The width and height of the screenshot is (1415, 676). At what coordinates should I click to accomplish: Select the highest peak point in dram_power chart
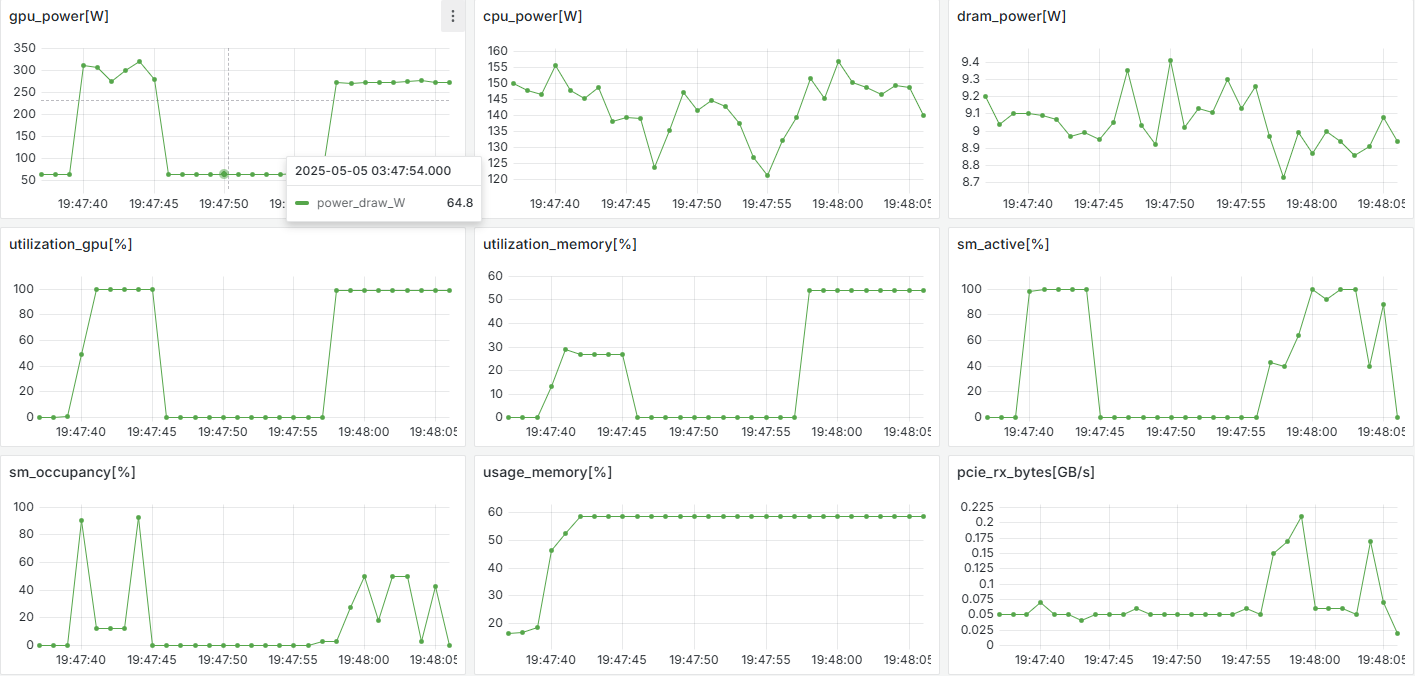(1170, 60)
